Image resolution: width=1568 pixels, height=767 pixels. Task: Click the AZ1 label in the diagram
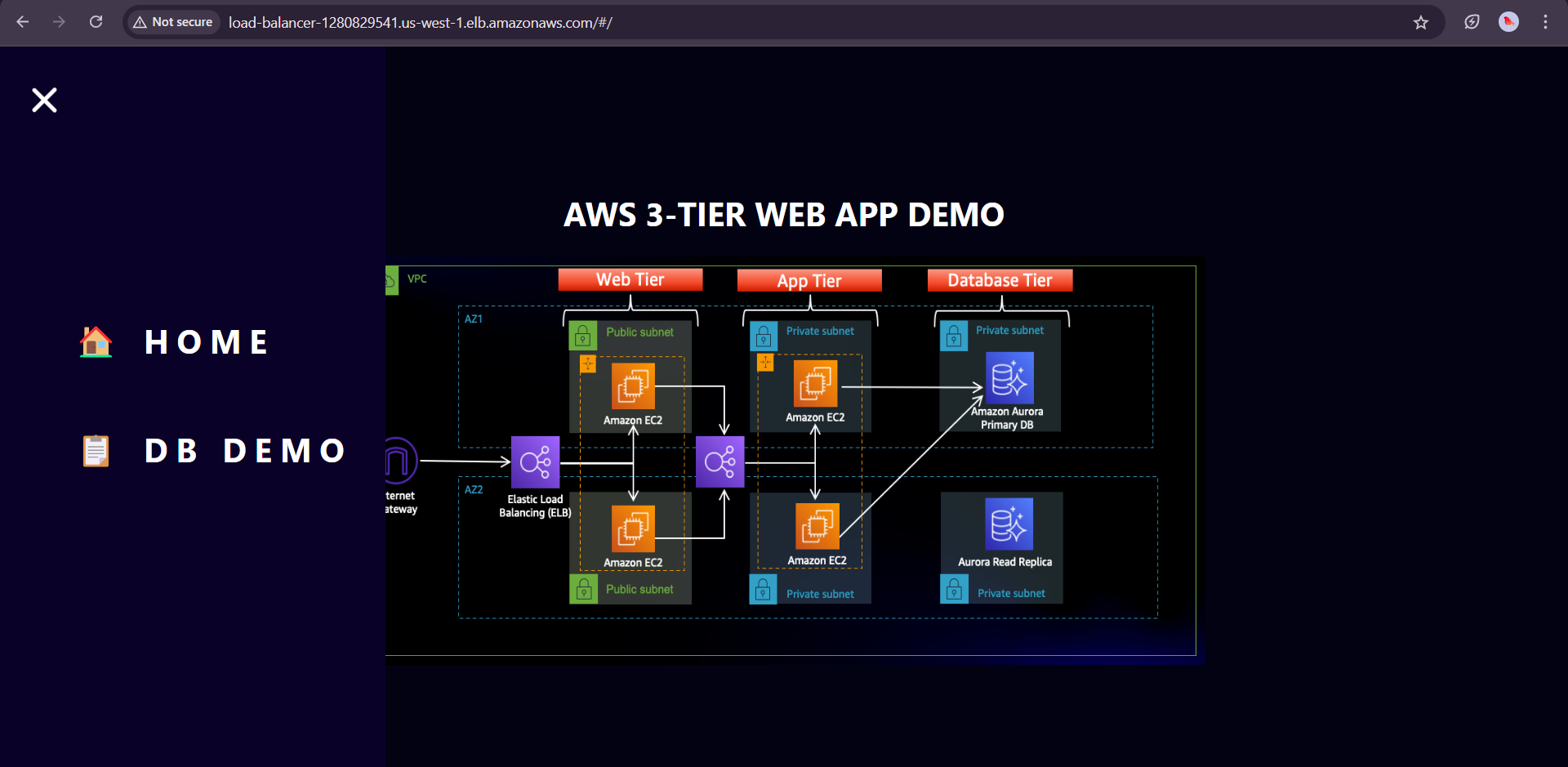[474, 319]
